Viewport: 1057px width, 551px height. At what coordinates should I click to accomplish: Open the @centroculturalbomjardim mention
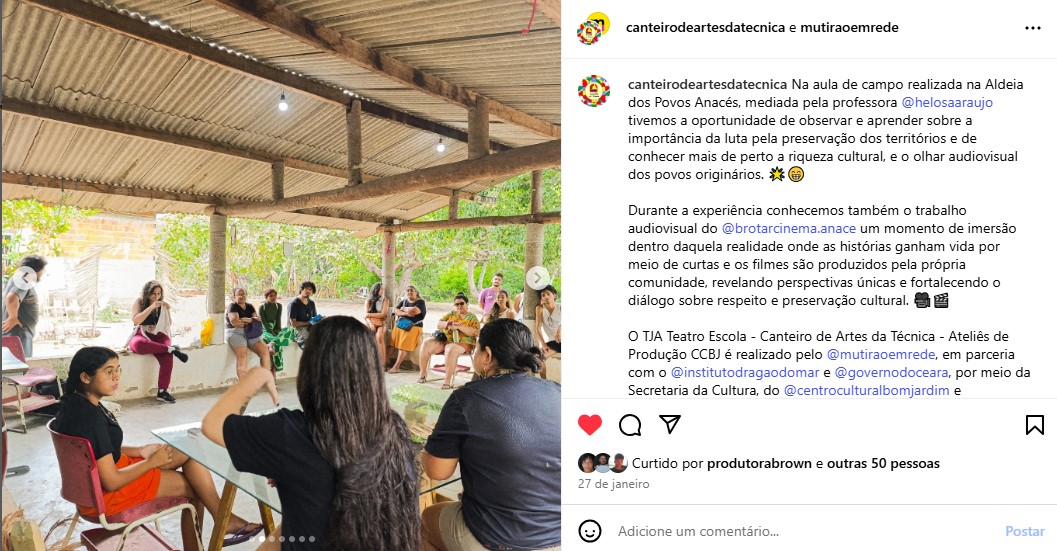tap(866, 390)
